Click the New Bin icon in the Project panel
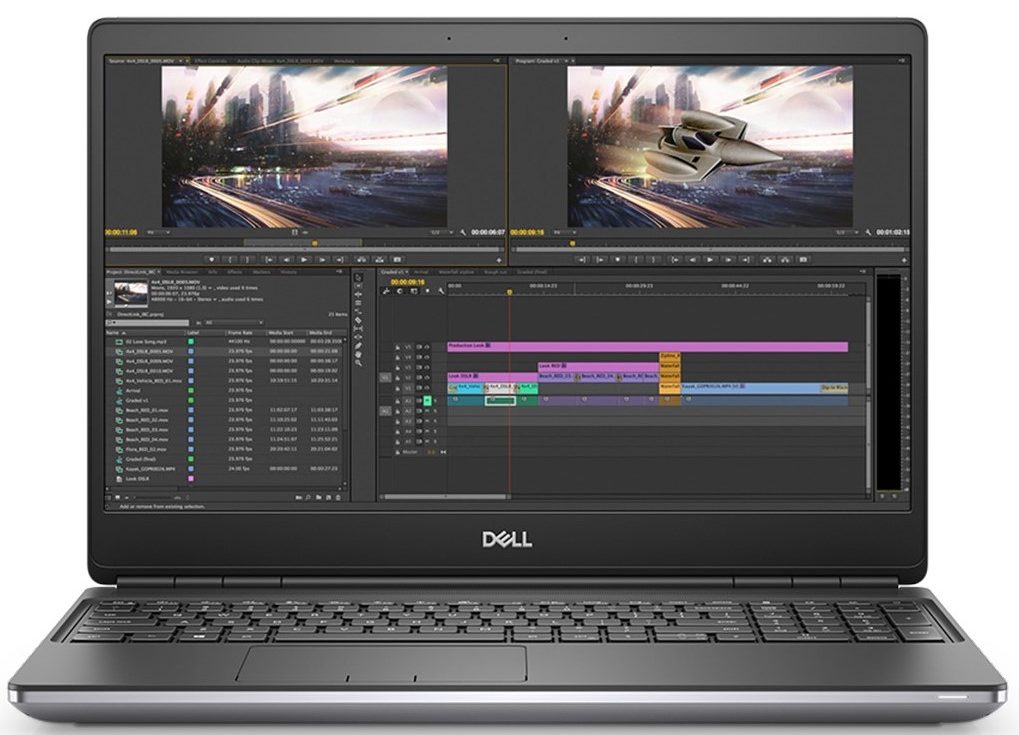The image size is (1019, 735). [319, 497]
